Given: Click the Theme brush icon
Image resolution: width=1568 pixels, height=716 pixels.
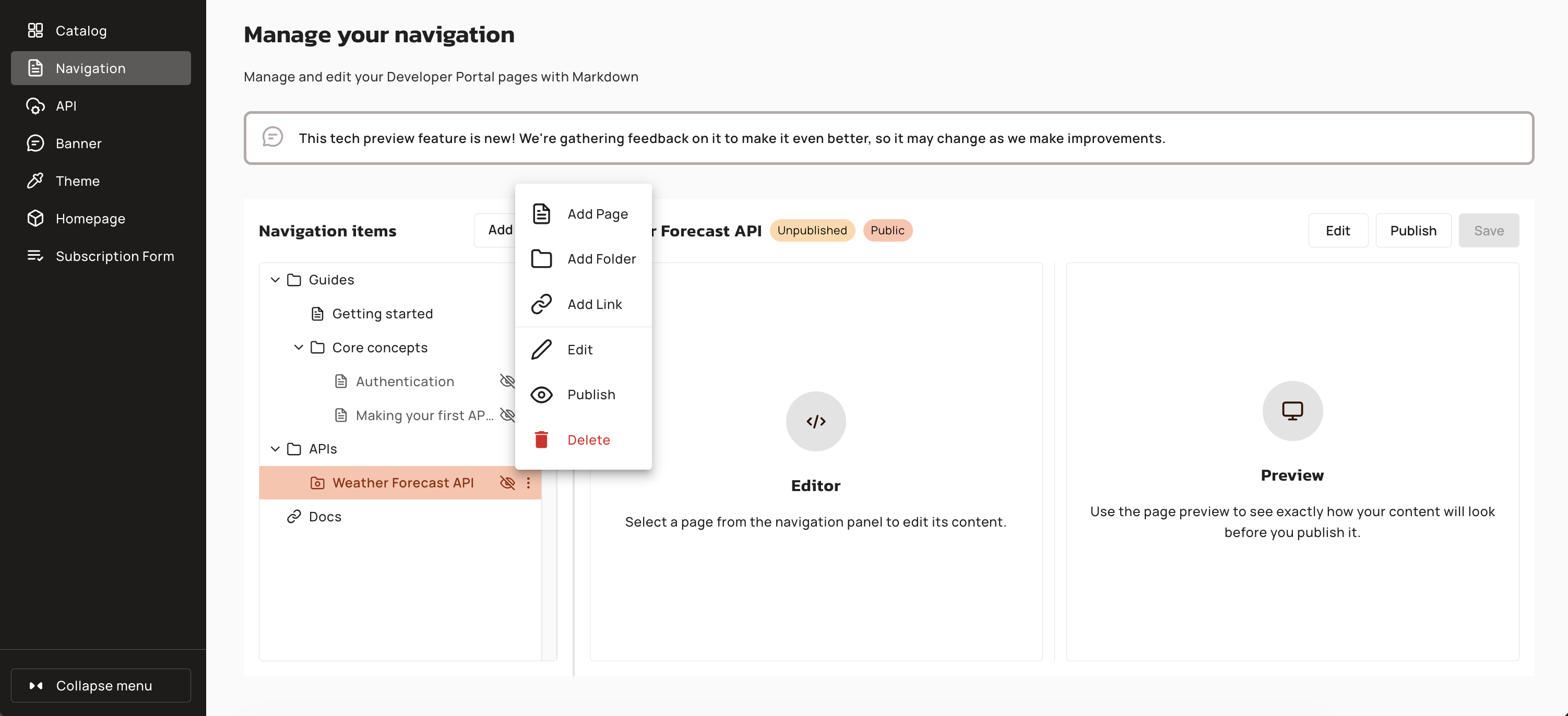Looking at the screenshot, I should [x=35, y=181].
